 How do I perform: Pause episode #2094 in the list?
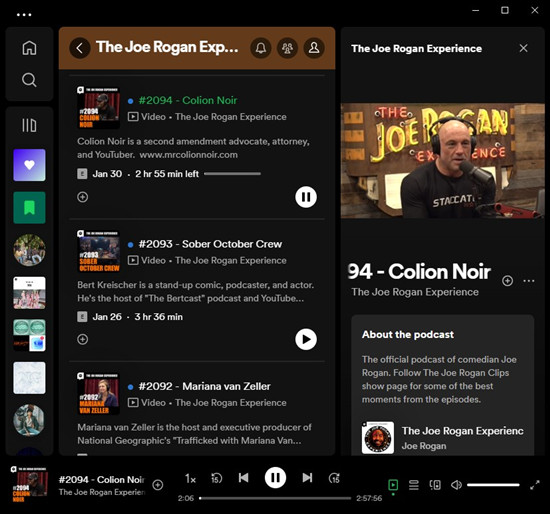306,197
